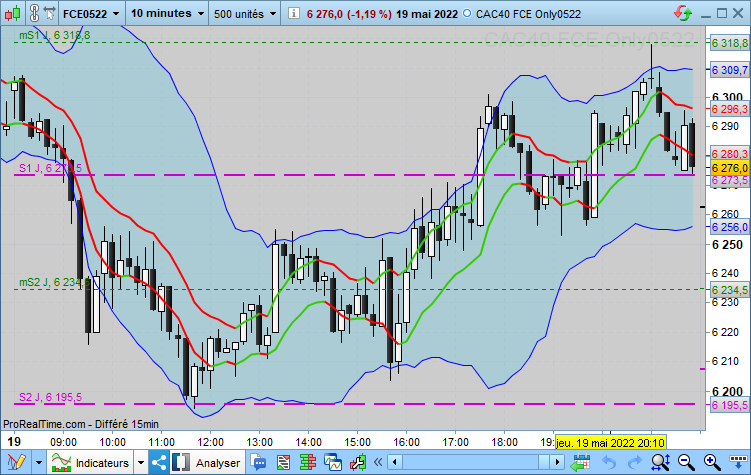The height and width of the screenshot is (475, 751).
Task: Click the scrollbar left arrow
Action: (x=395, y=462)
